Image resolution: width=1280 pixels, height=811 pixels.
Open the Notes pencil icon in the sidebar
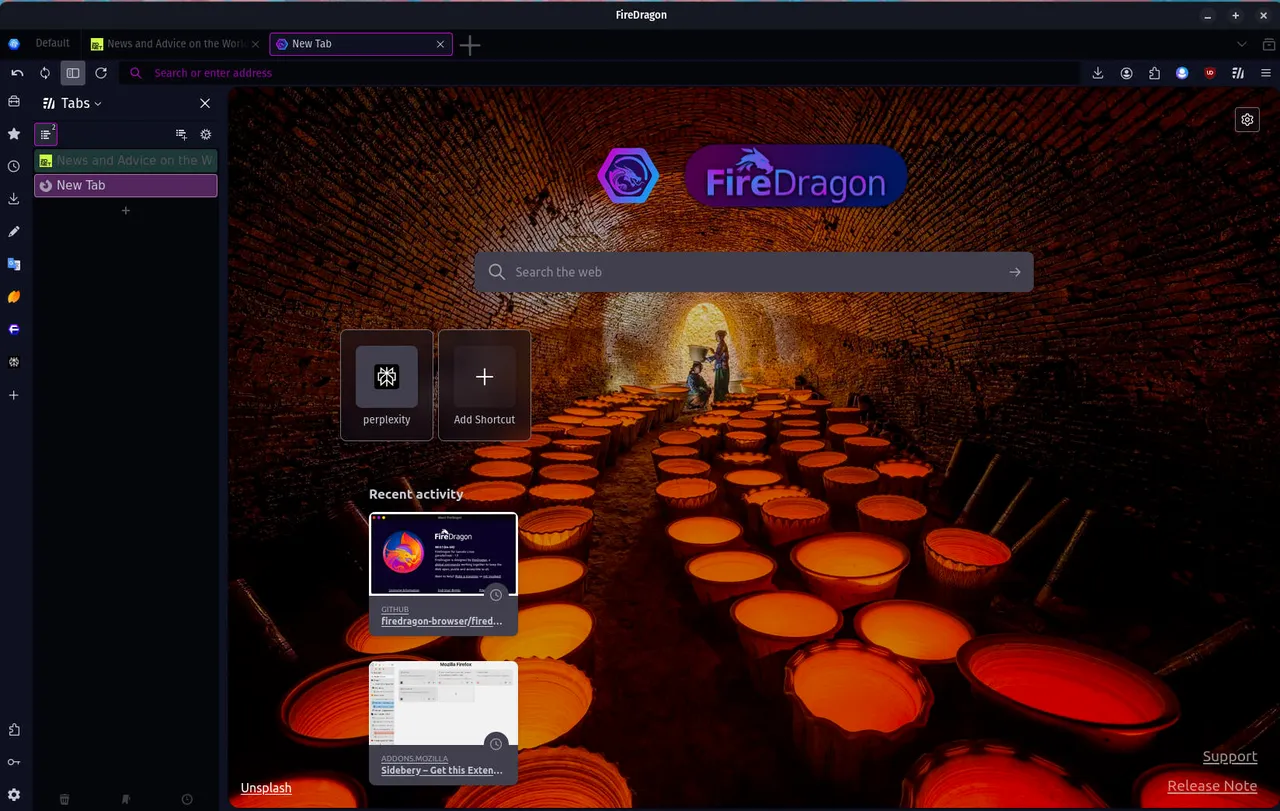tap(14, 232)
